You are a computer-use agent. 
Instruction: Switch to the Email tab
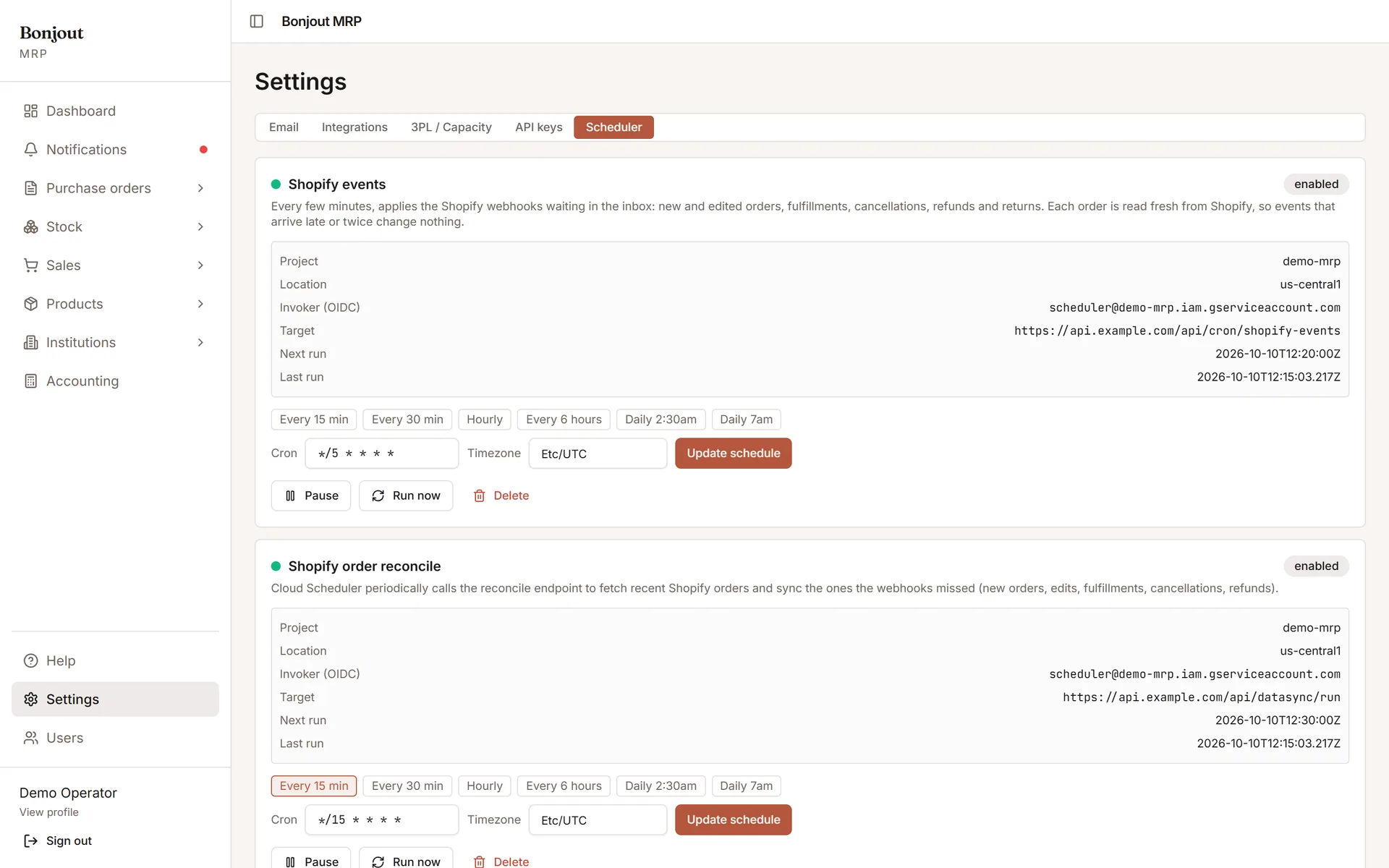point(284,127)
